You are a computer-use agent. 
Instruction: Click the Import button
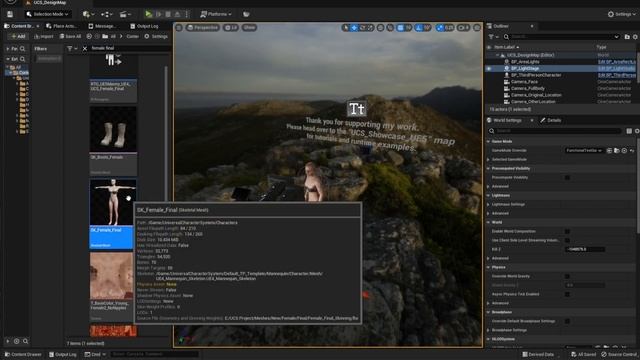tap(44, 36)
